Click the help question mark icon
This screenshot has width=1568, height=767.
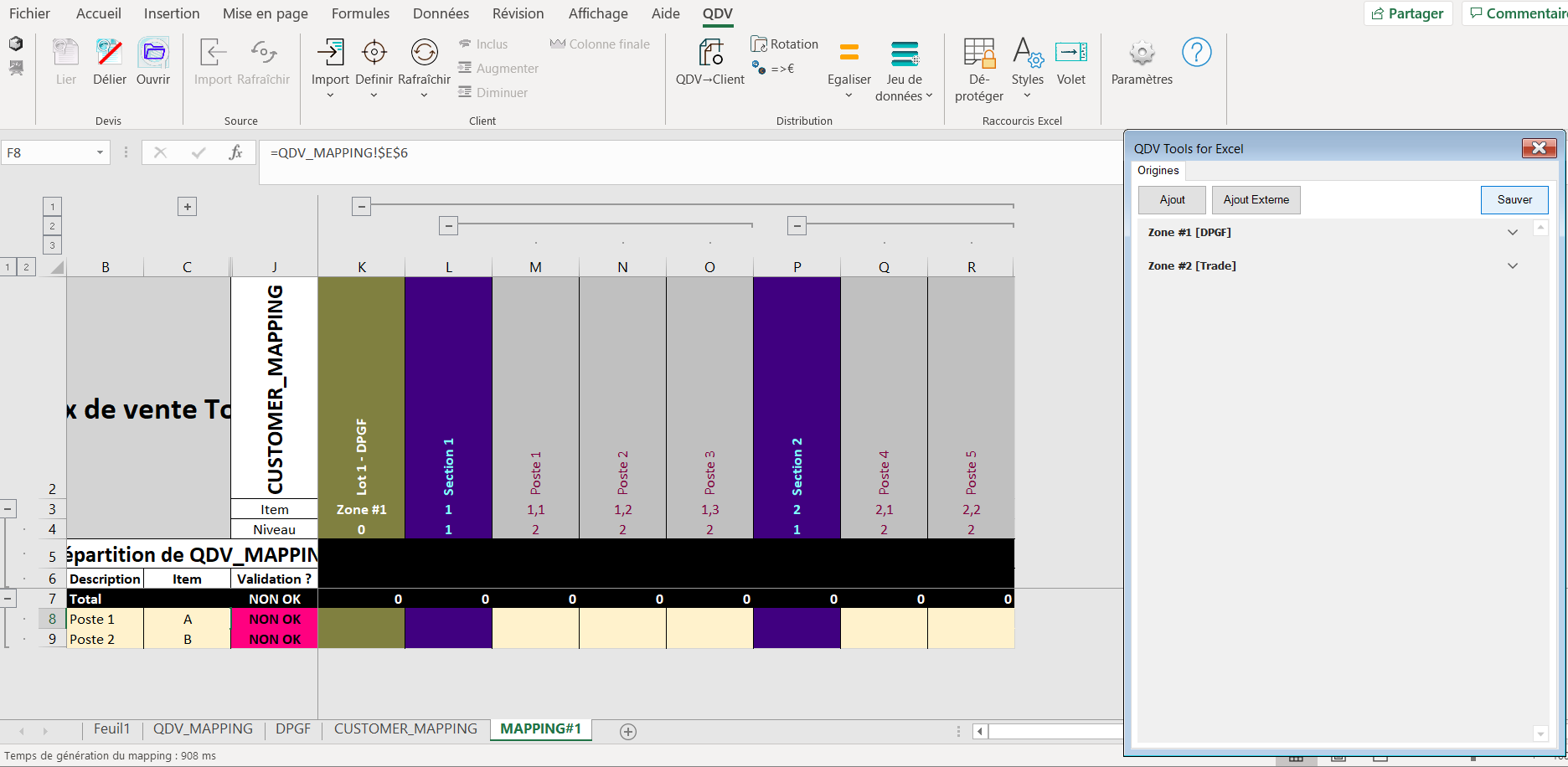tap(1197, 53)
